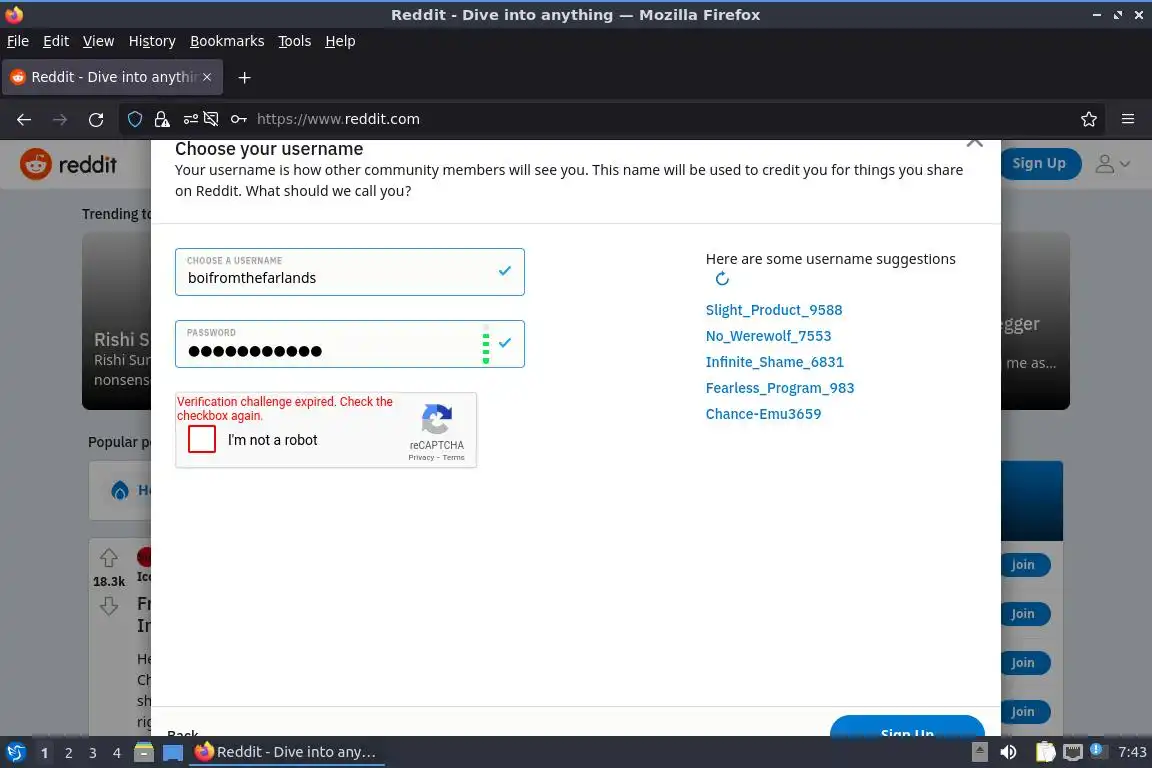Open the File menu
This screenshot has width=1152, height=768.
coord(18,41)
